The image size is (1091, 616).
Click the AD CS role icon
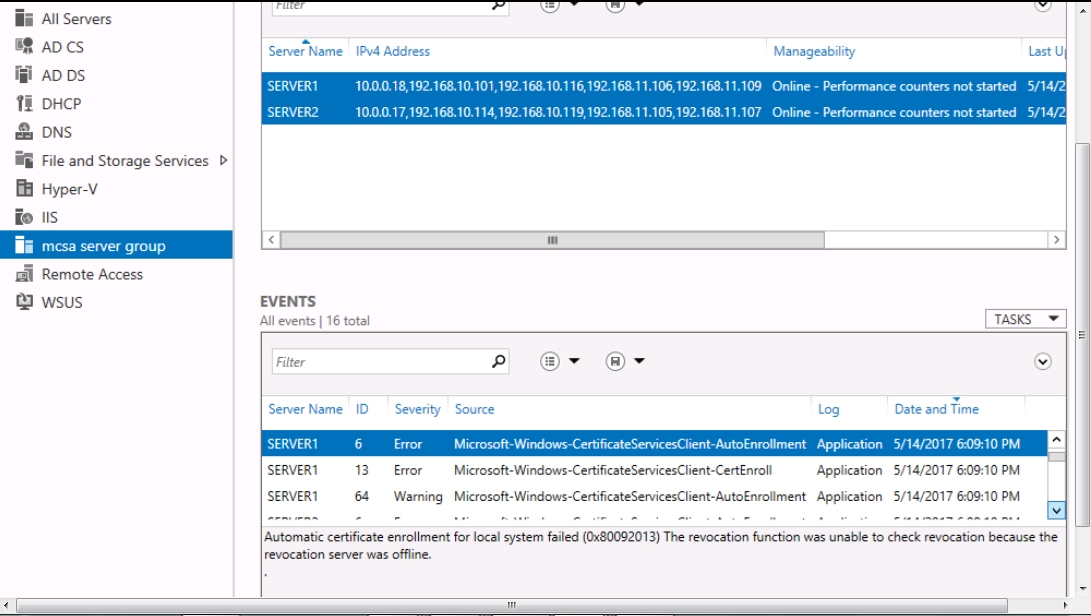(24, 47)
